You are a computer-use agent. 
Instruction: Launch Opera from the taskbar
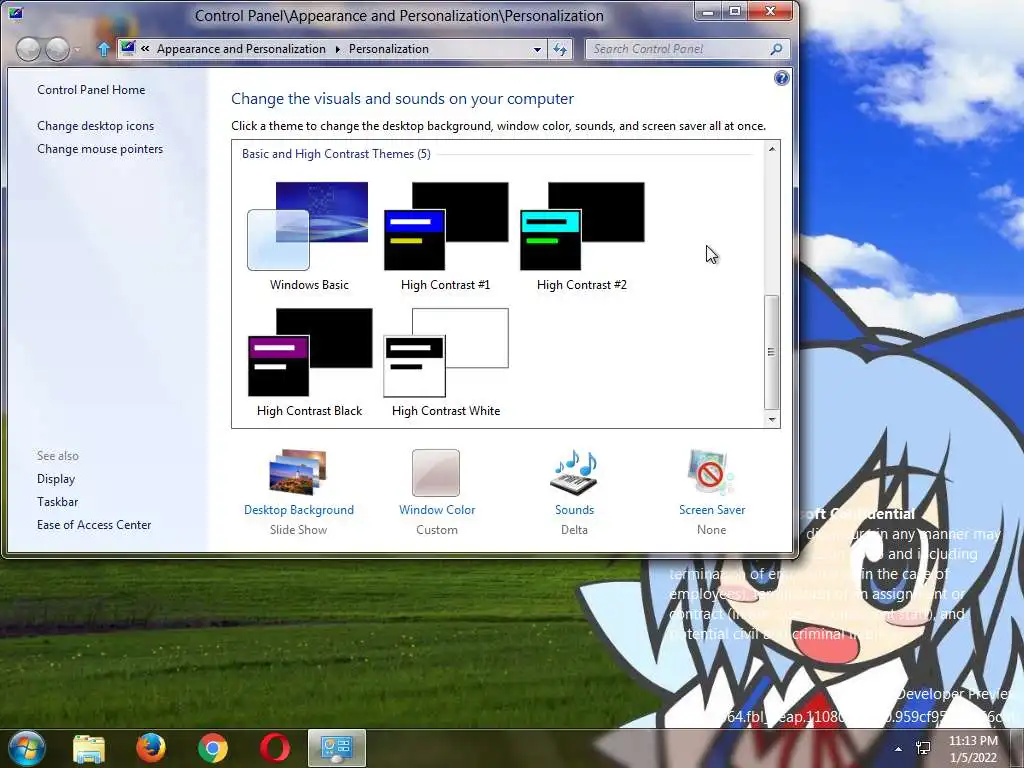[275, 748]
